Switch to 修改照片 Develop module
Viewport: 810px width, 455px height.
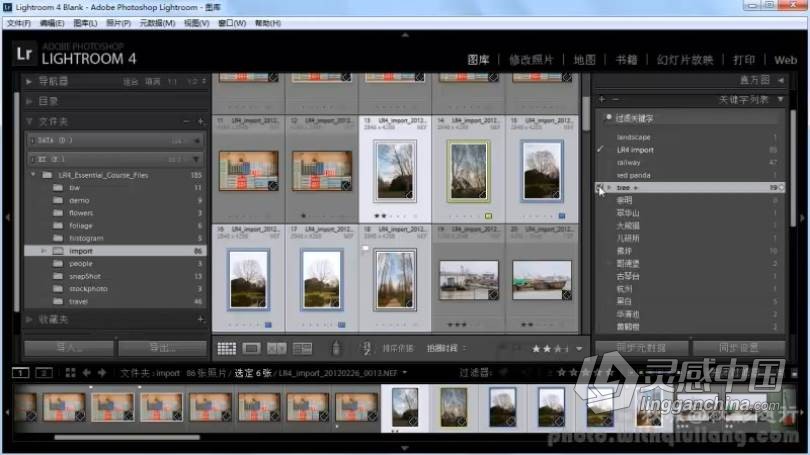pos(531,60)
